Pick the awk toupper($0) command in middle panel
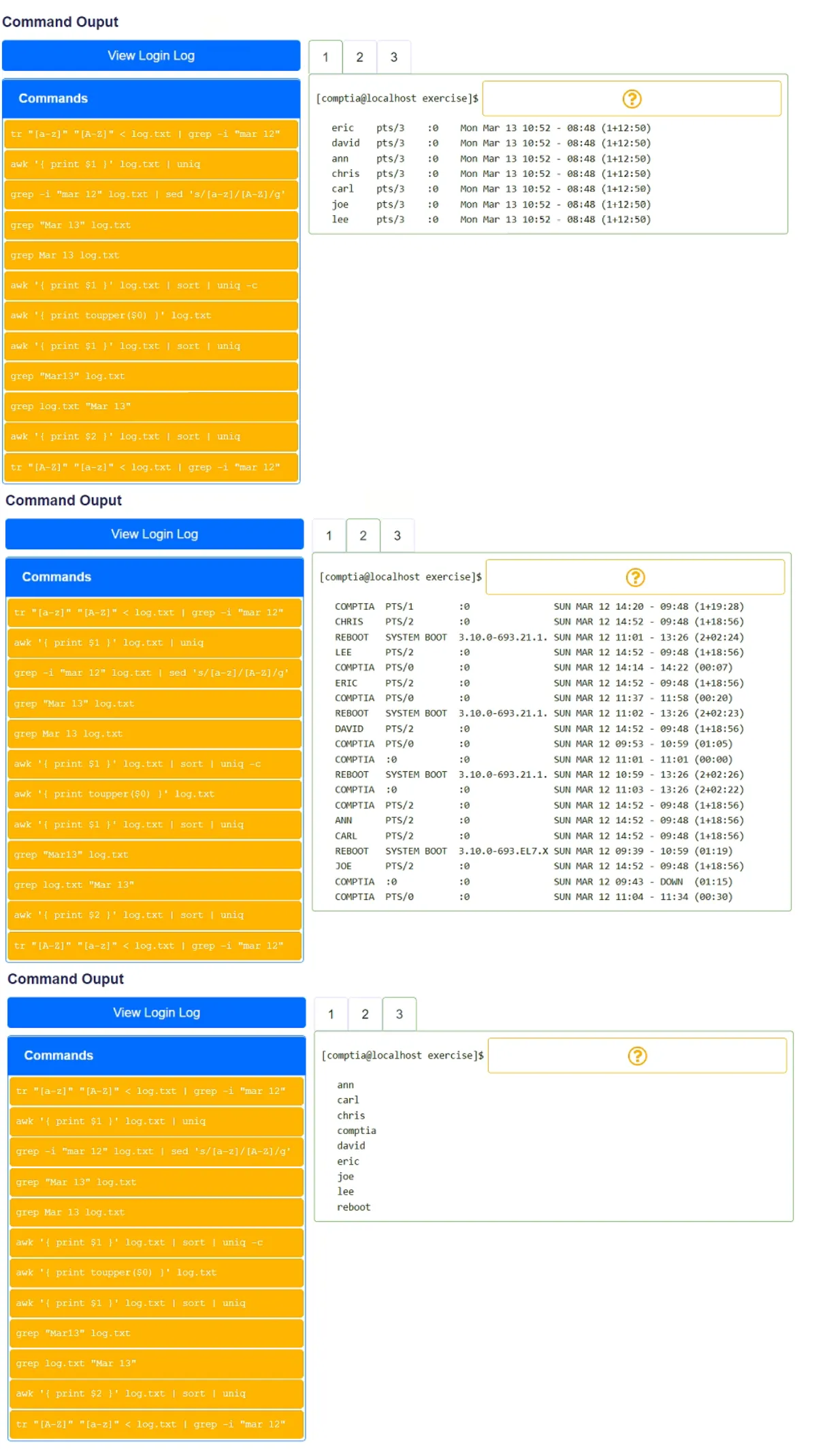Viewport: 814px width, 1456px height. [x=154, y=794]
